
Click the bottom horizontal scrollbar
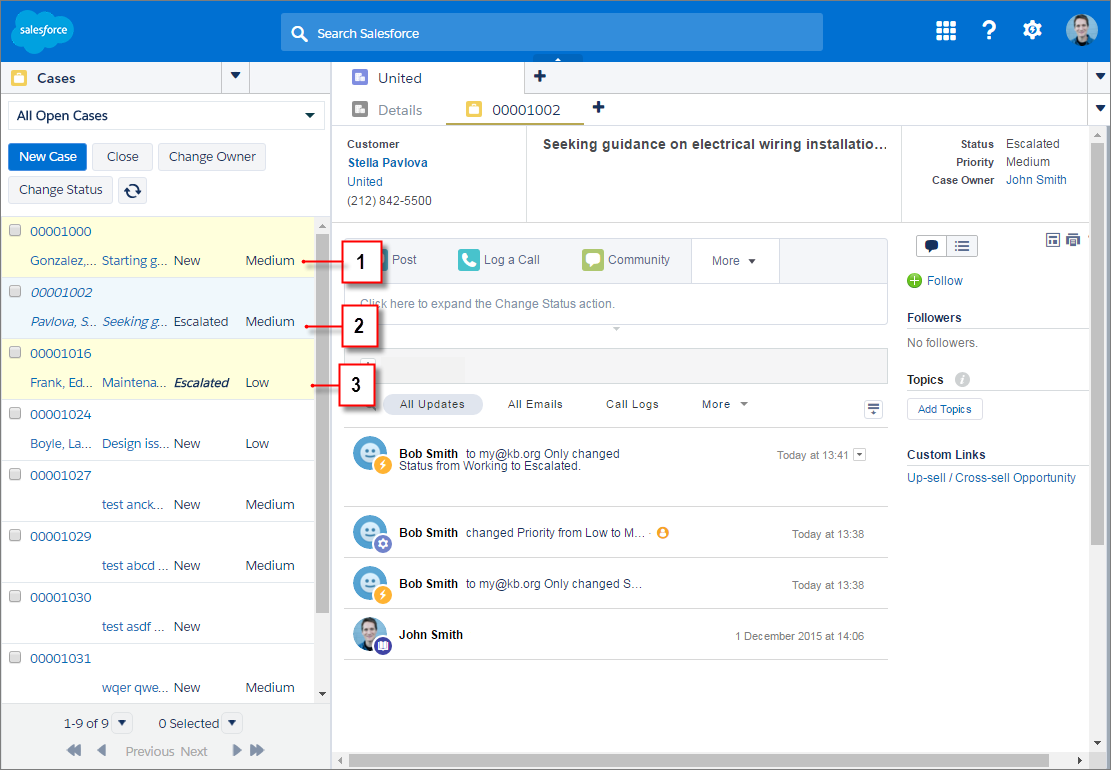(x=698, y=760)
